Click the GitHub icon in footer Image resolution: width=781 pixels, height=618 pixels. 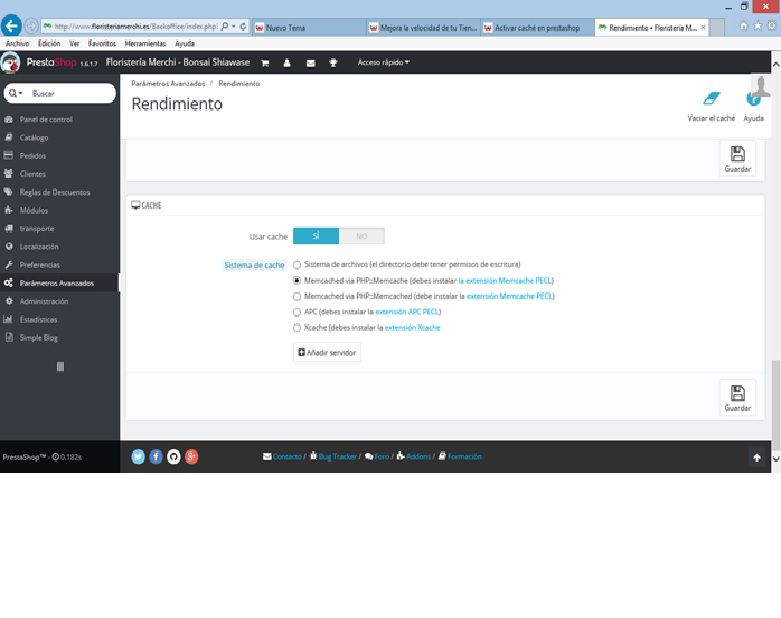[x=174, y=457]
